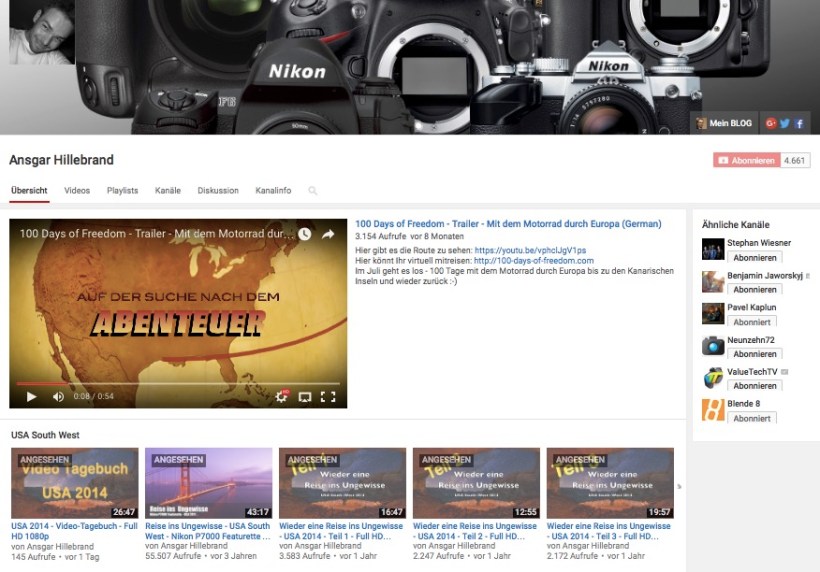
Task: Enter fullscreen on the video player
Action: [x=328, y=397]
